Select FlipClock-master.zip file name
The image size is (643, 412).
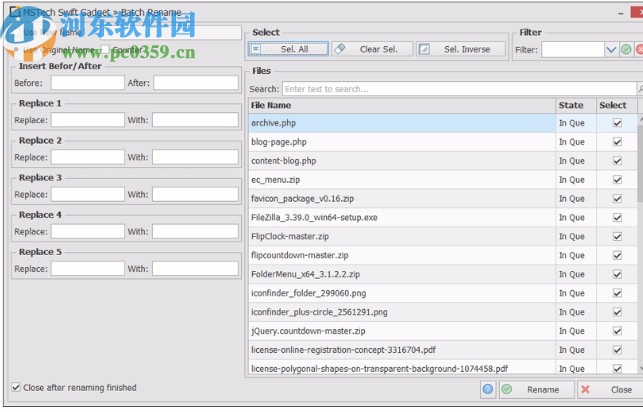[x=290, y=237]
